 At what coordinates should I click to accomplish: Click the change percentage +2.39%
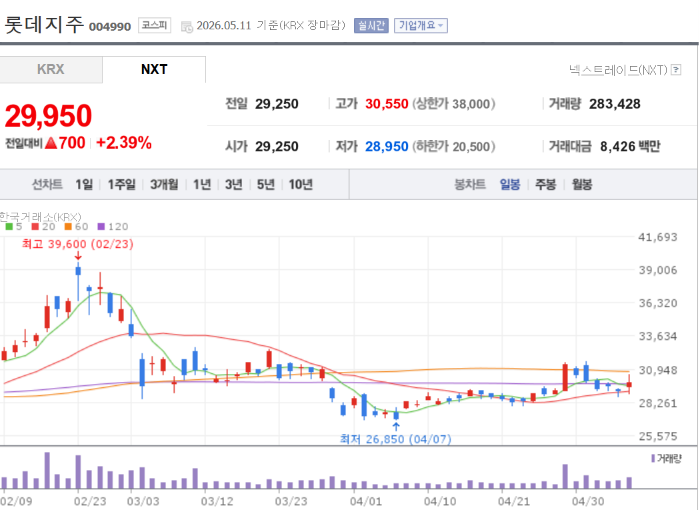124,143
